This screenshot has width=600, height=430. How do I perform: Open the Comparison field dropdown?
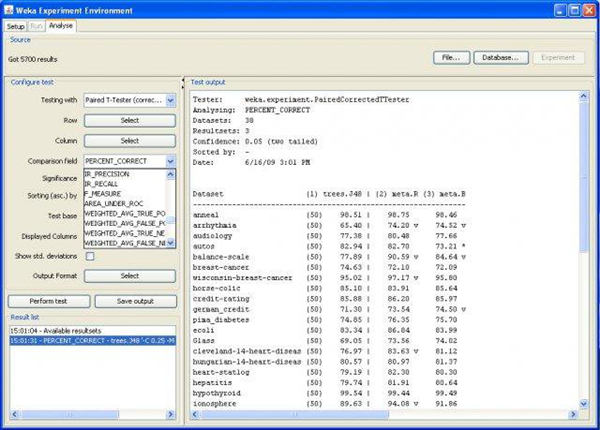(x=170, y=160)
